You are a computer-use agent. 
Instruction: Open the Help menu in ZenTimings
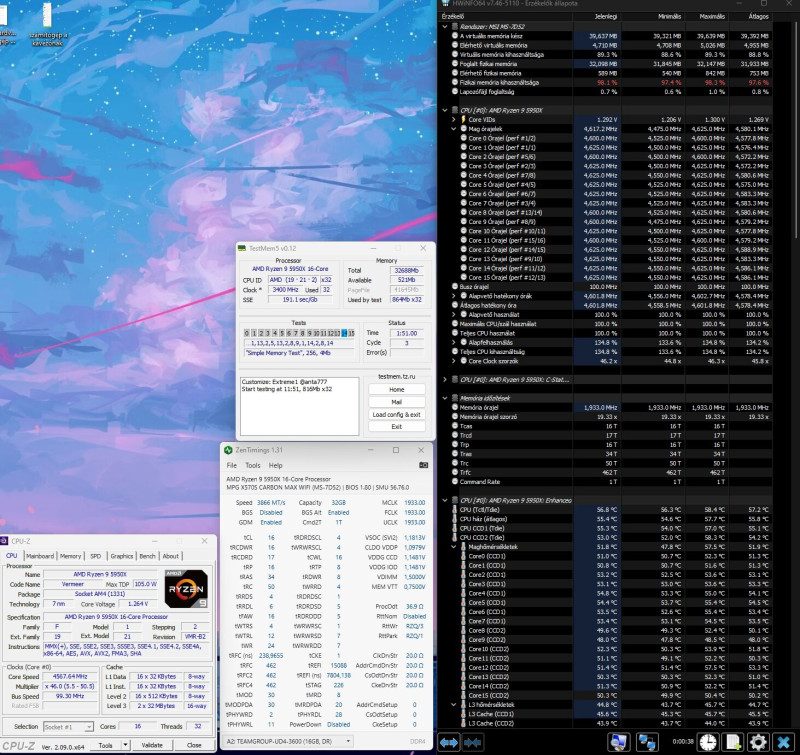(276, 465)
